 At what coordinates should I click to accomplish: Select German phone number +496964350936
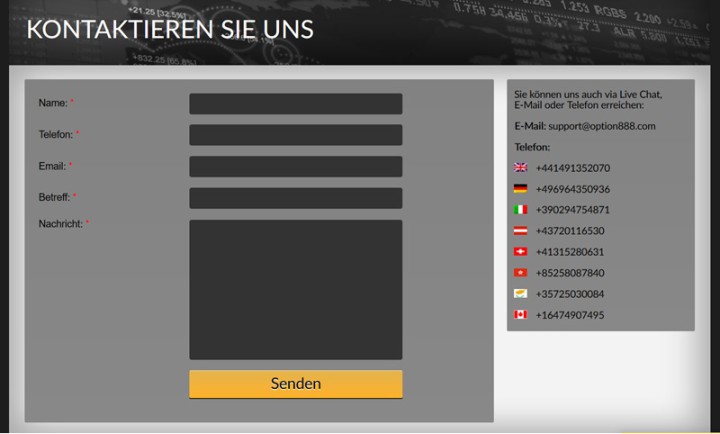point(573,189)
